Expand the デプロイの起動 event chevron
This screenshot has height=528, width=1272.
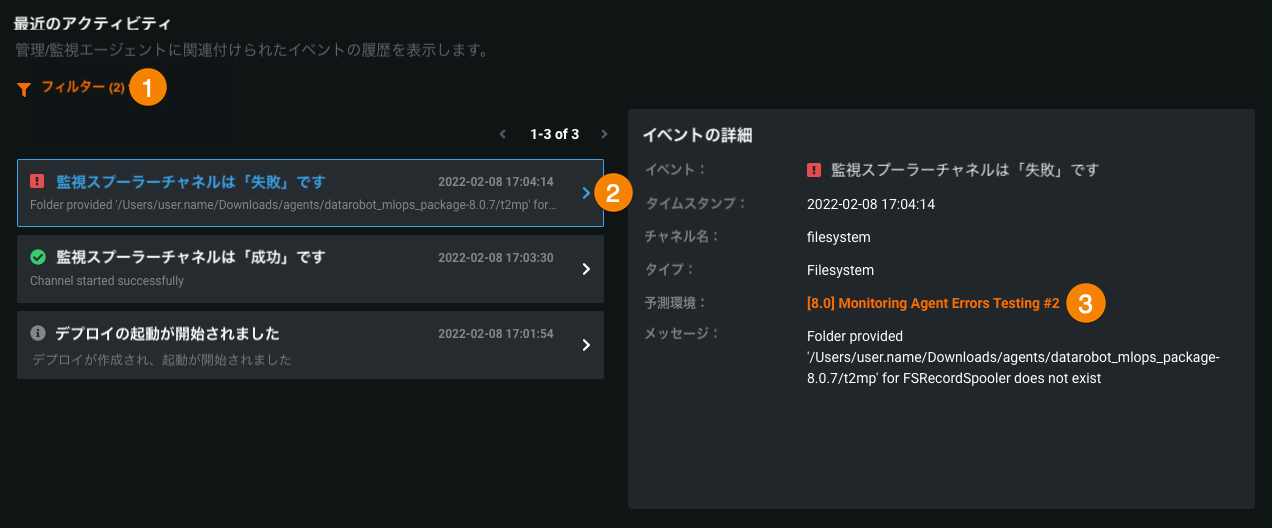click(586, 345)
